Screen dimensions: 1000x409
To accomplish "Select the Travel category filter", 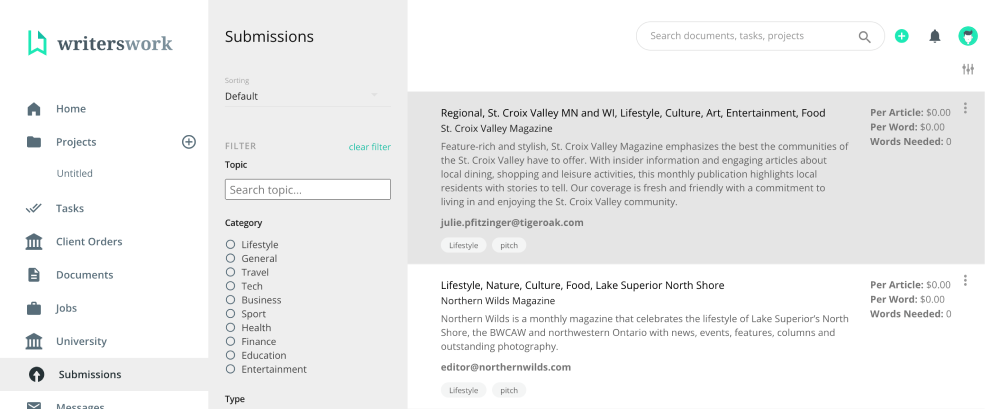I will (231, 272).
